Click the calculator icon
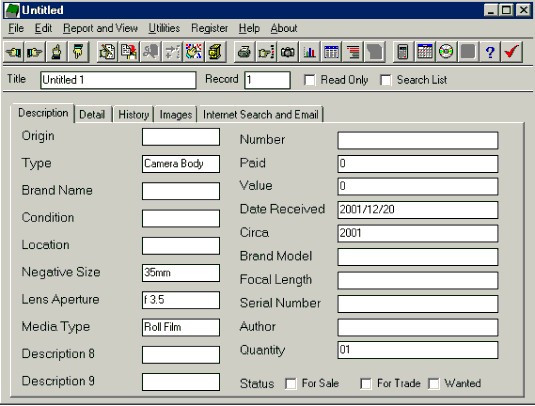535x406 pixels. 403,52
